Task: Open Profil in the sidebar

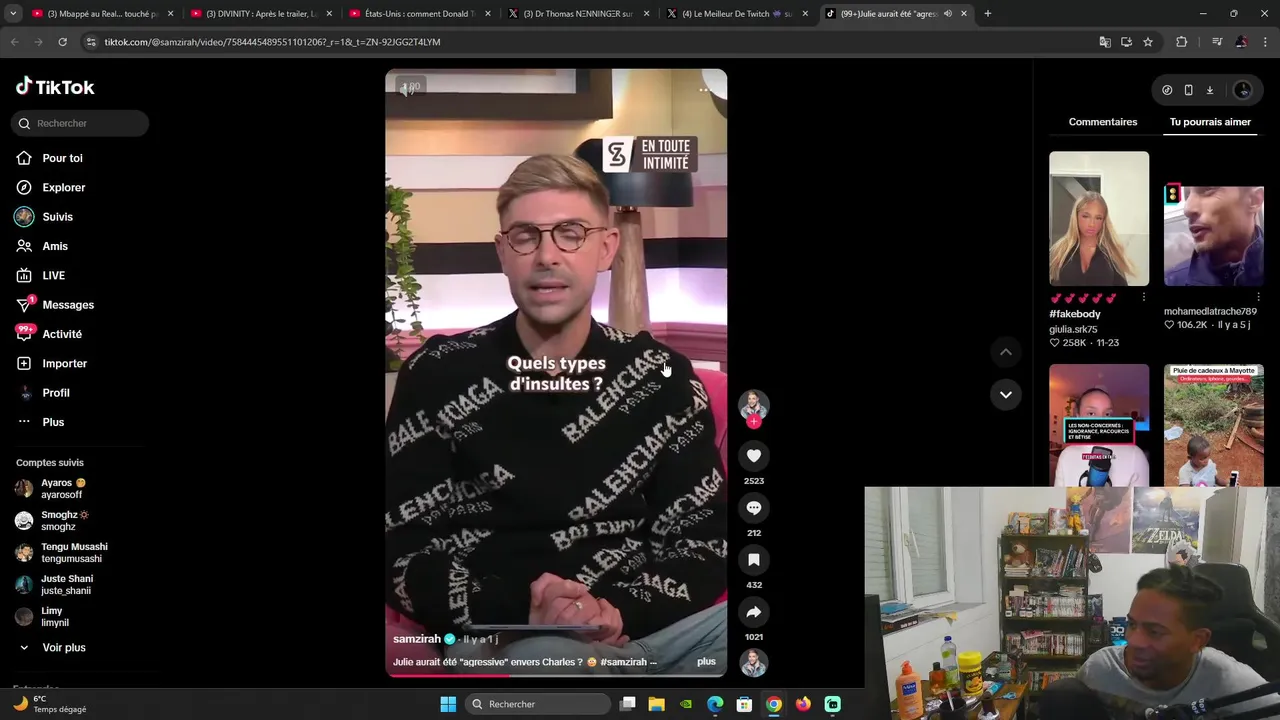Action: coord(56,393)
